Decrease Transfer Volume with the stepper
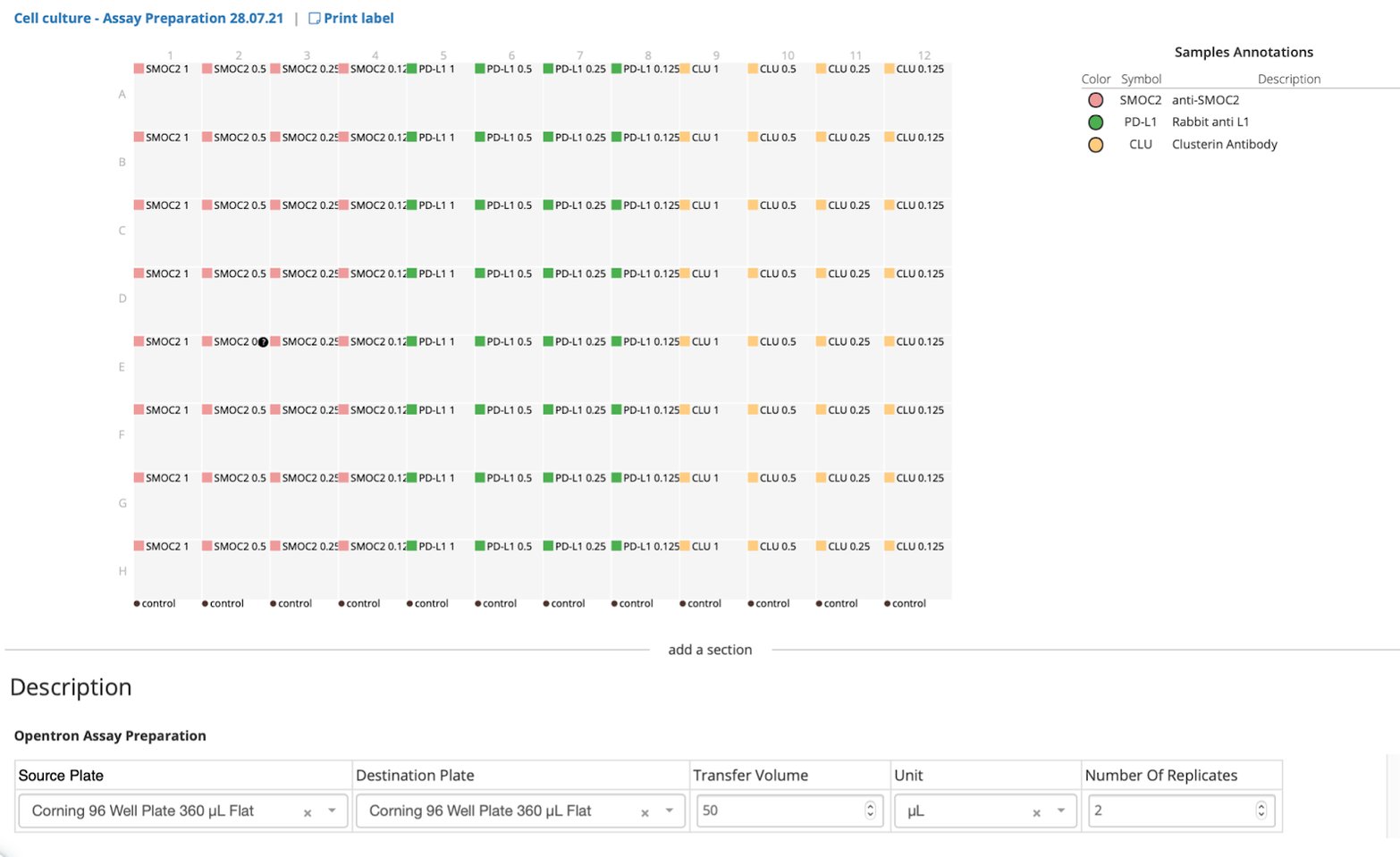1400x857 pixels. click(x=868, y=815)
